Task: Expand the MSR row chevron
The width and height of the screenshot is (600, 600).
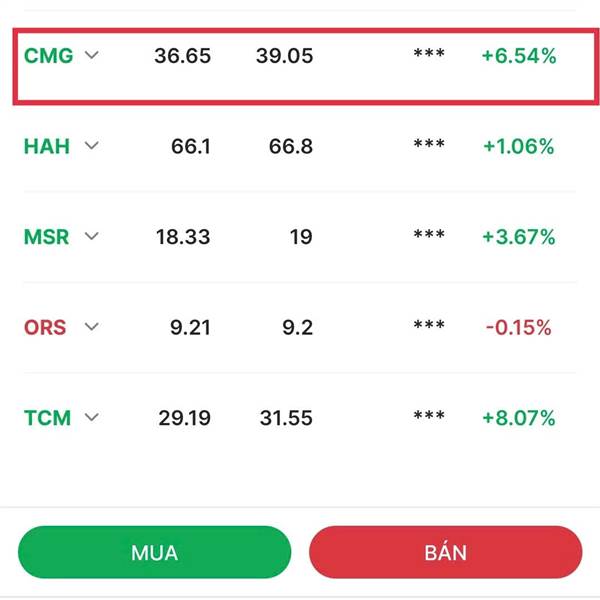Action: 92,236
